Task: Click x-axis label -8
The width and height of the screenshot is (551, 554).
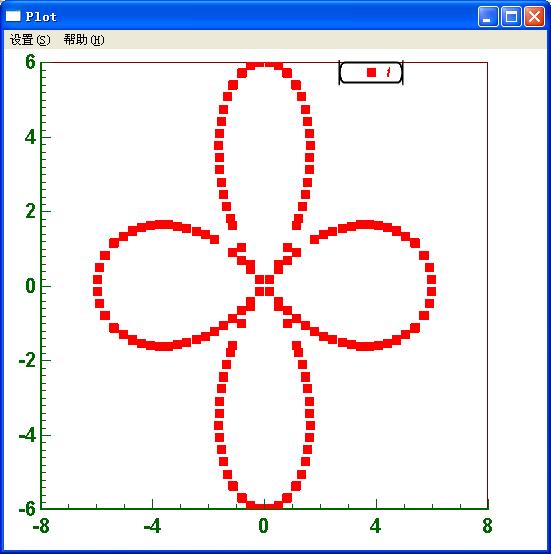Action: coord(41,526)
